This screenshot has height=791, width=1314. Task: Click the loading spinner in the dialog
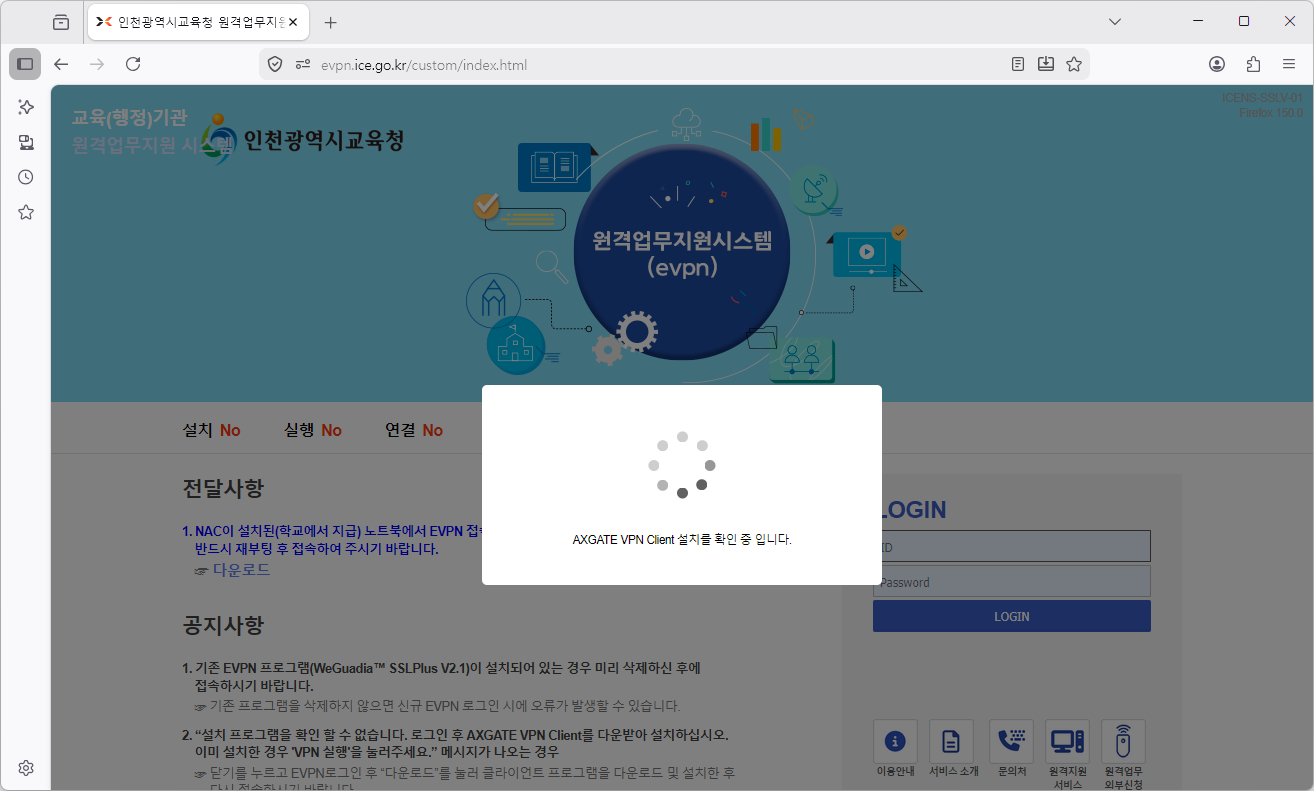click(682, 465)
